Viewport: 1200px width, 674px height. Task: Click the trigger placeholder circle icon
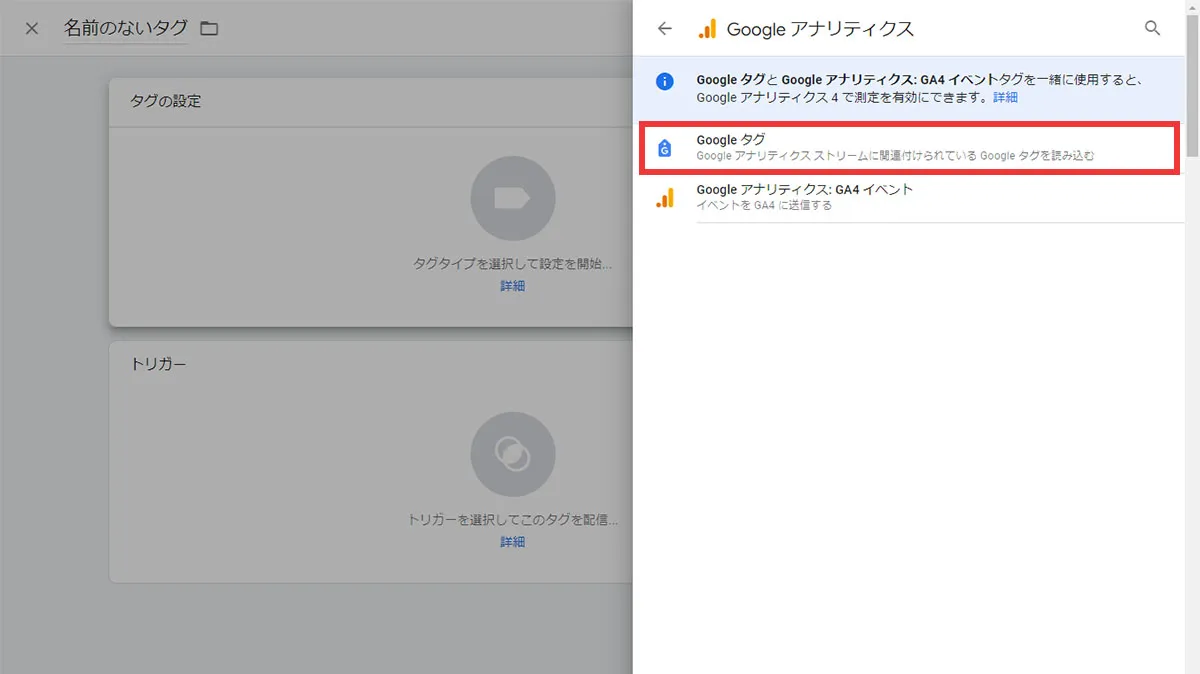pyautogui.click(x=513, y=453)
